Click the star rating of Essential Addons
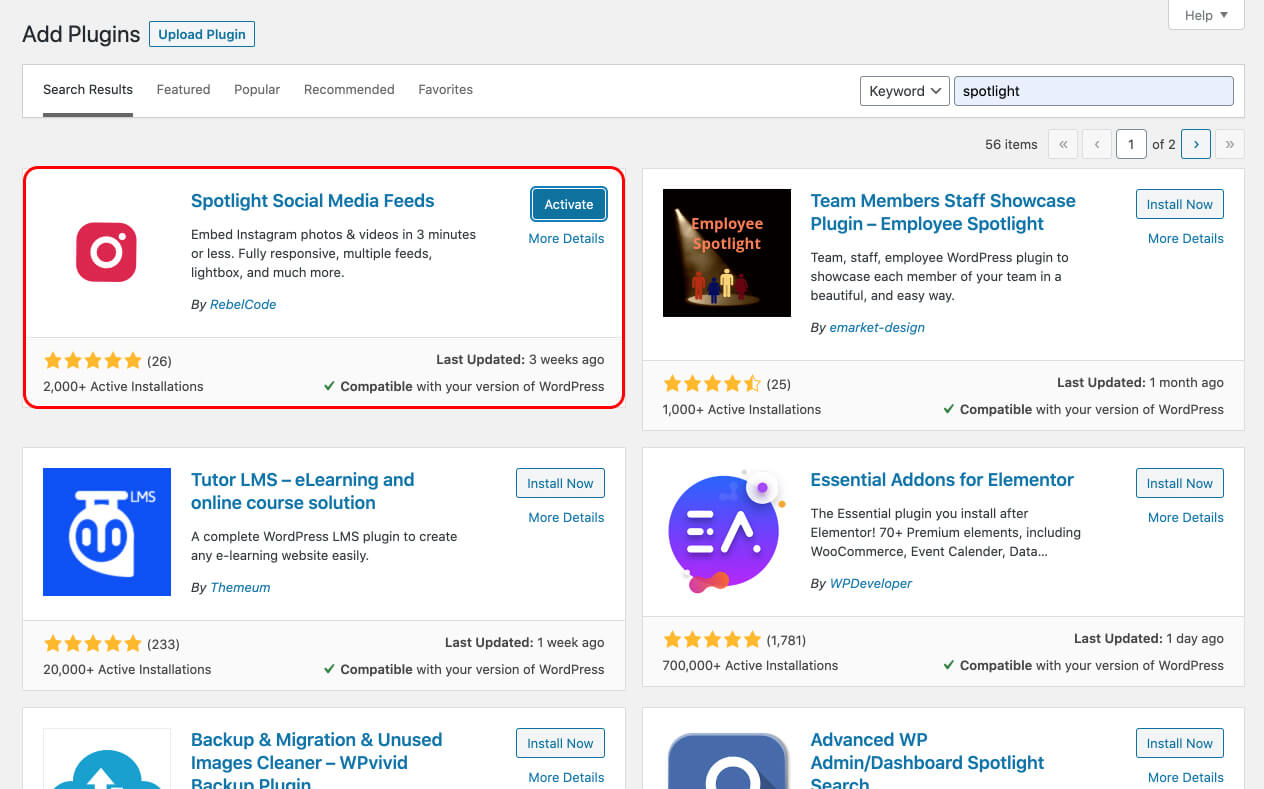Viewport: 1264px width, 789px height. click(712, 640)
